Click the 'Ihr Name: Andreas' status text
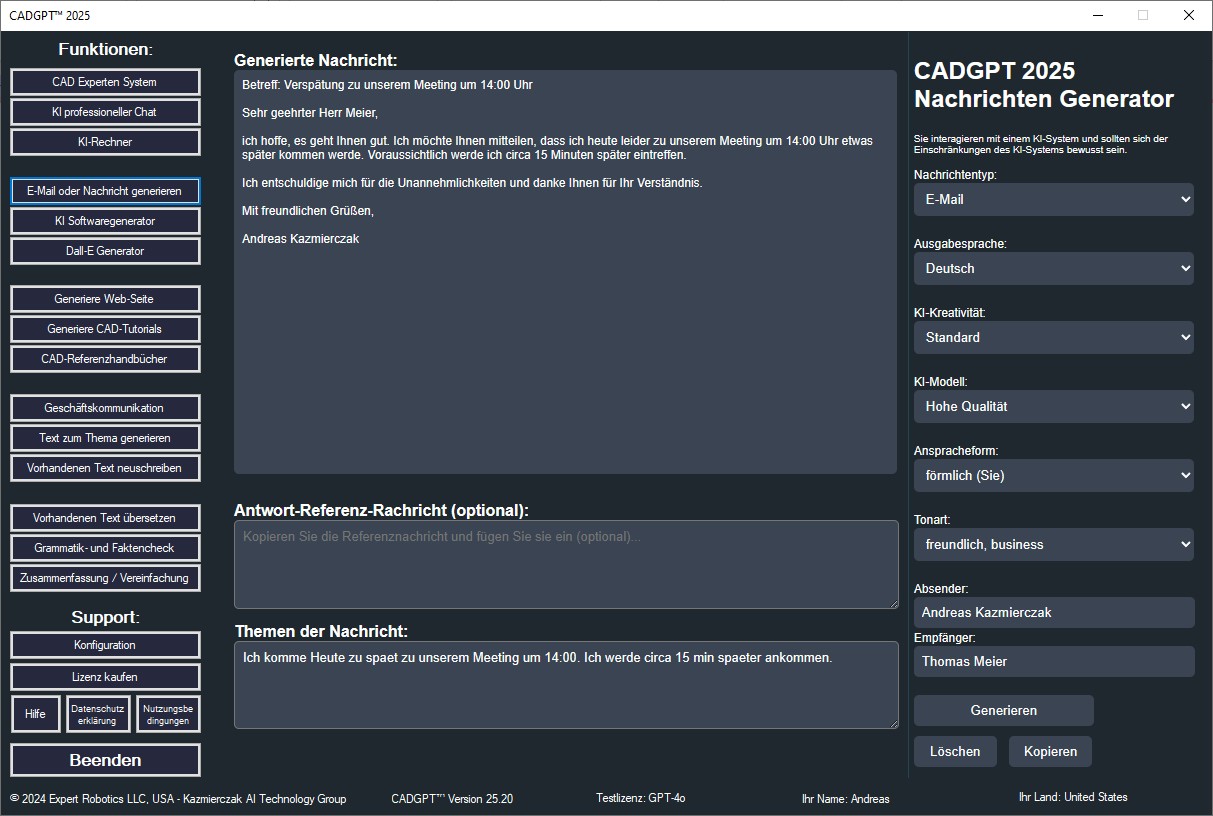This screenshot has width=1213, height=816. click(x=845, y=799)
